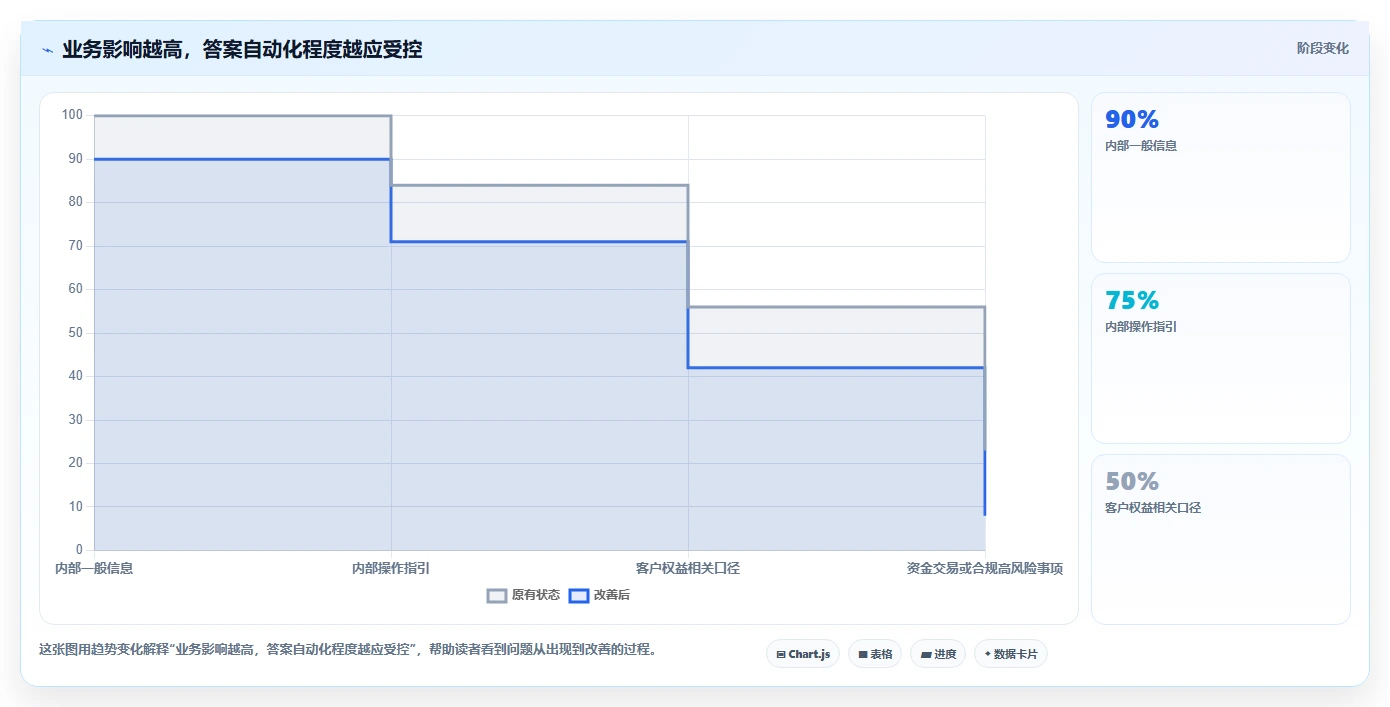Click the y-axis value 100

pyautogui.click(x=72, y=115)
